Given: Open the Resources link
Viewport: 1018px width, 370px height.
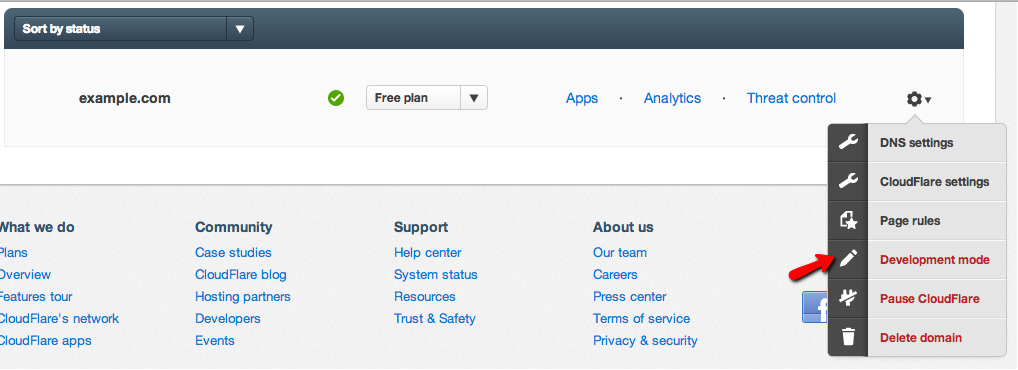Looking at the screenshot, I should point(425,297).
